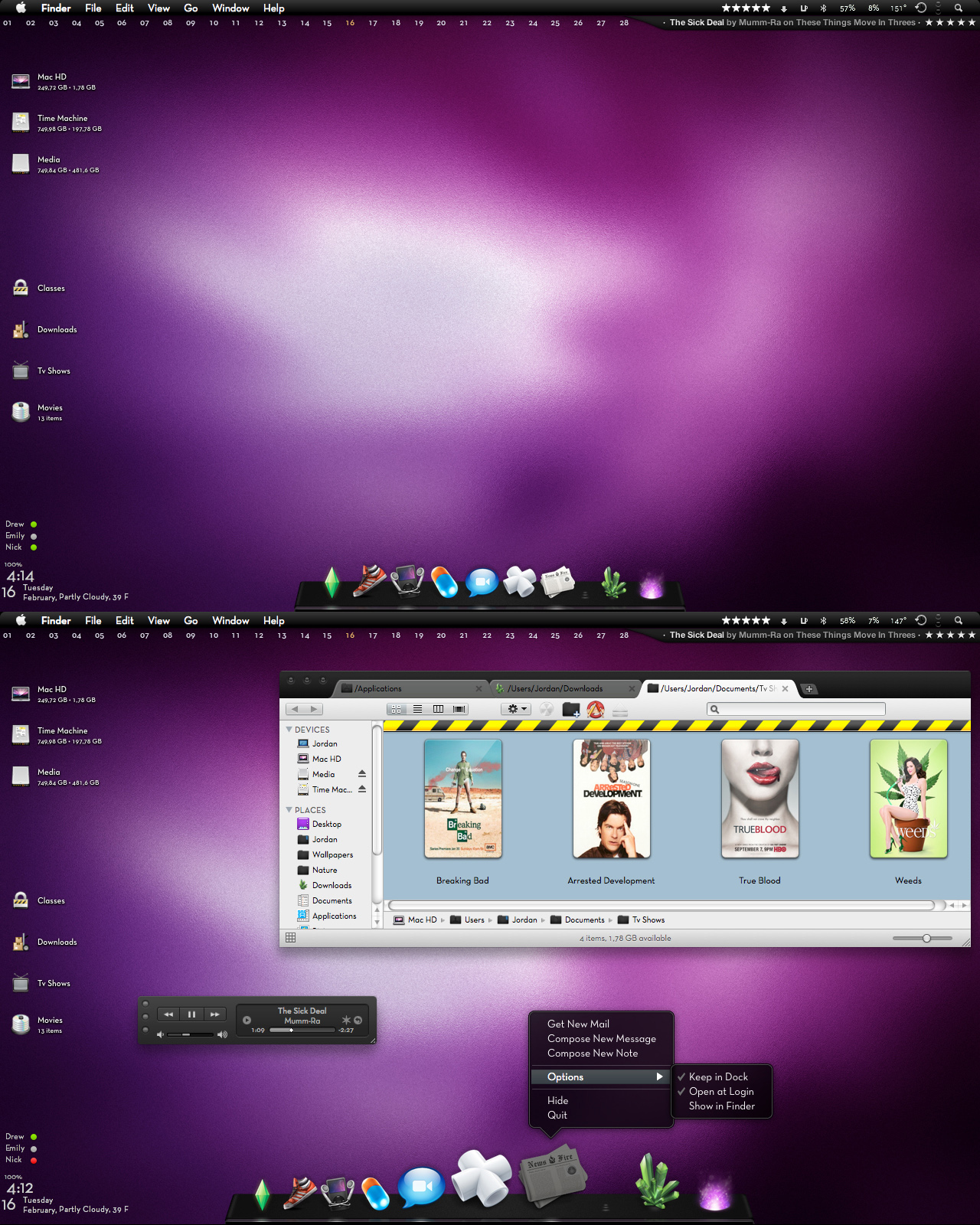Image resolution: width=980 pixels, height=1225 pixels.
Task: Choose Compose New Note
Action: coord(601,1053)
